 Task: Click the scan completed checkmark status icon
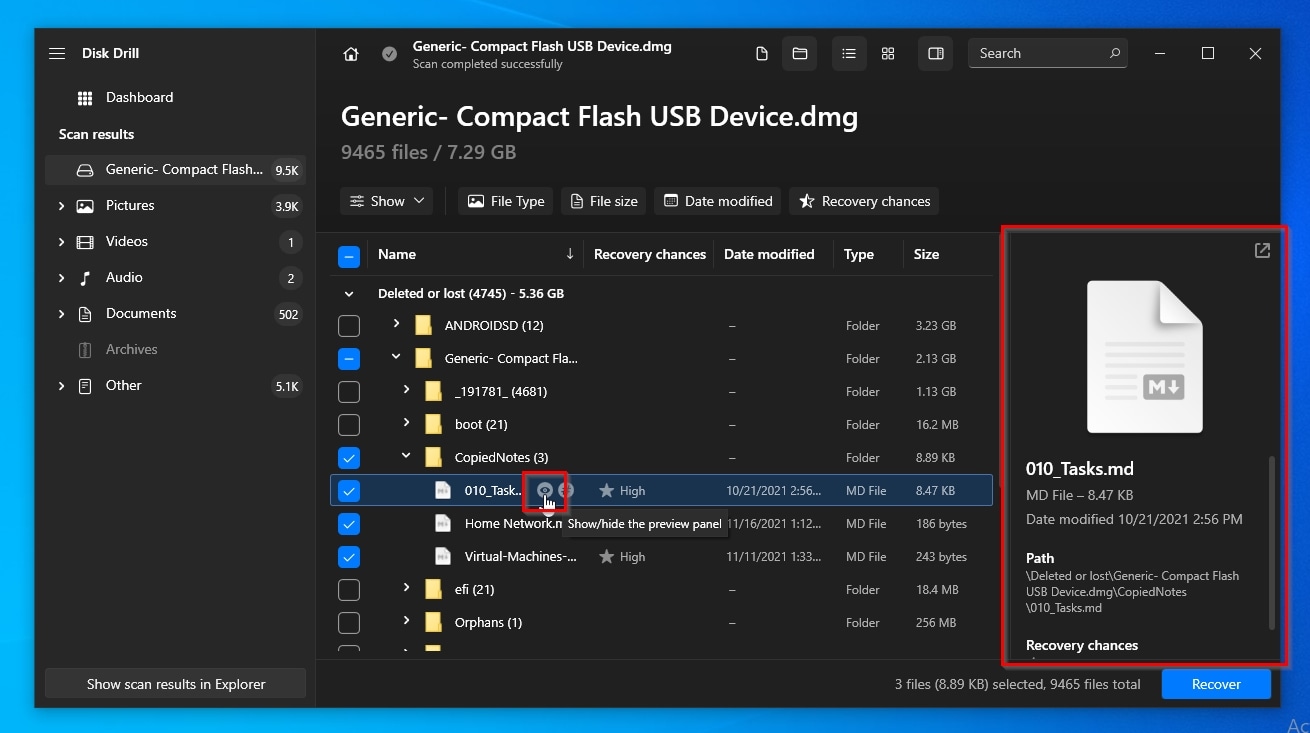point(389,54)
